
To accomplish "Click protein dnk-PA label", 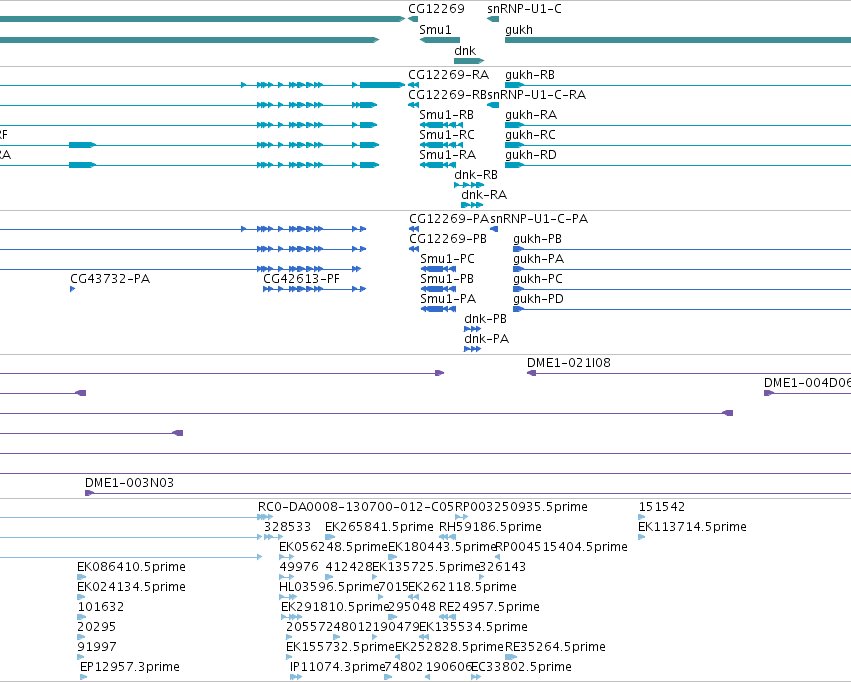I will pyautogui.click(x=487, y=339).
